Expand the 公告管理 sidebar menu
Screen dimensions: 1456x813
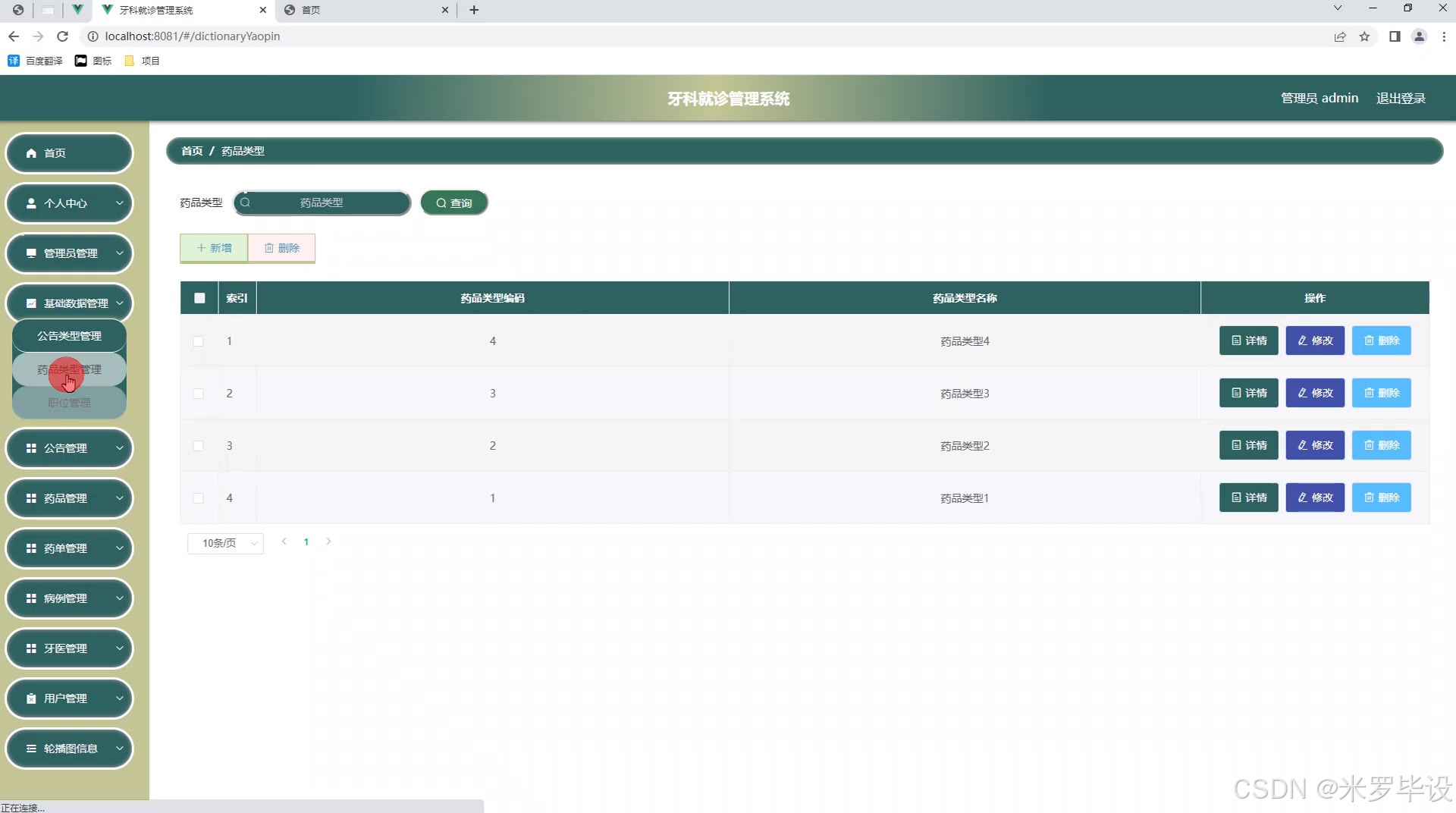(x=69, y=448)
